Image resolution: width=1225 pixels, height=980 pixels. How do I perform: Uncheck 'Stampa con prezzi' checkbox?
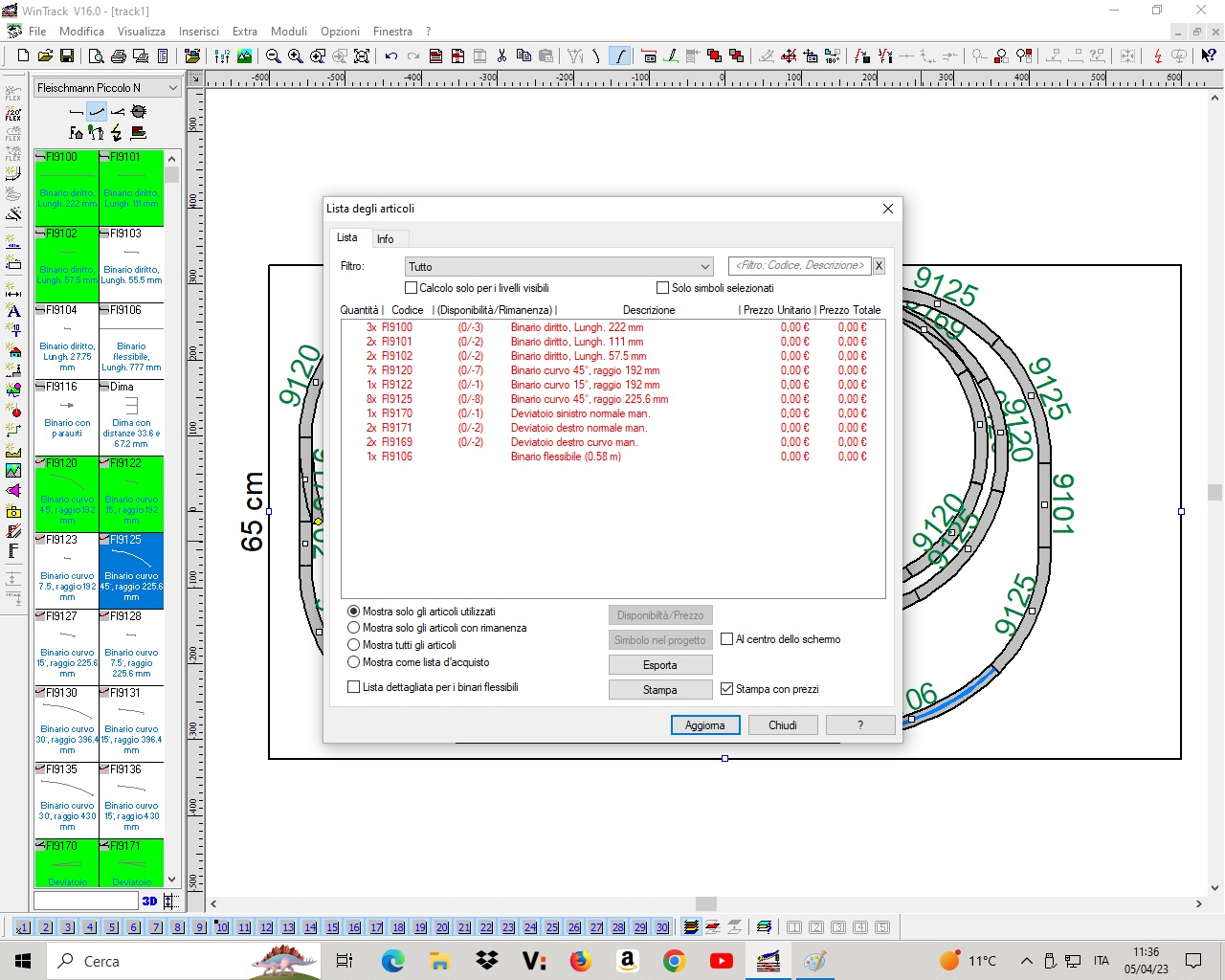pos(727,689)
